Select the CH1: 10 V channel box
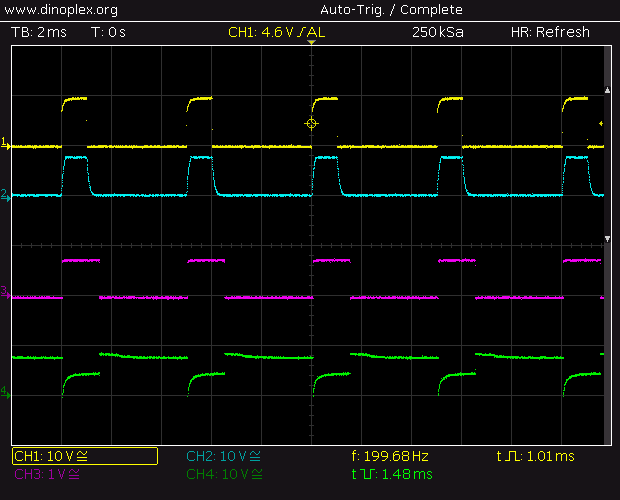Image resolution: width=620 pixels, height=500 pixels. point(85,456)
